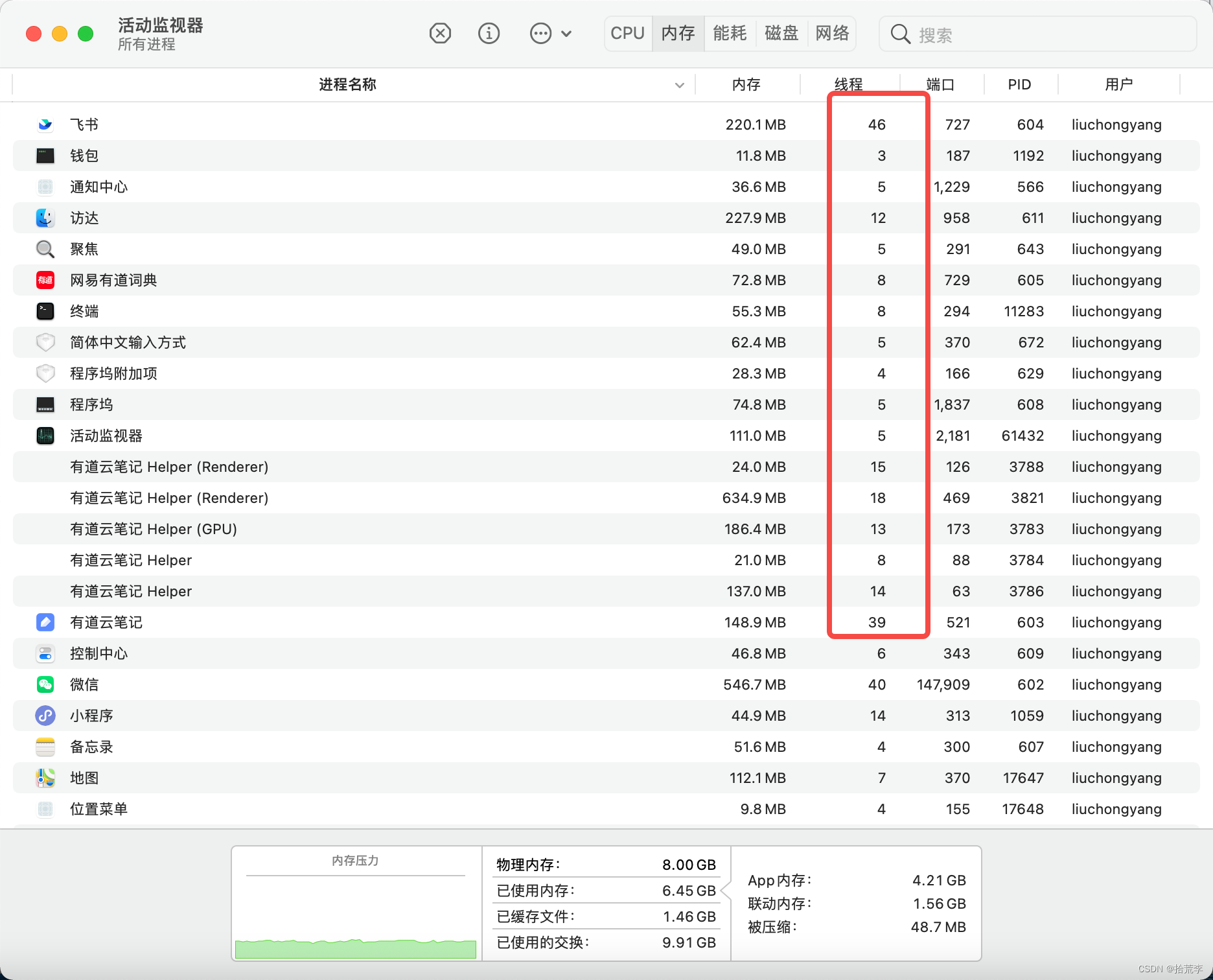Image resolution: width=1213 pixels, height=980 pixels.
Task: Click the 微信 WeChat icon
Action: pos(45,684)
